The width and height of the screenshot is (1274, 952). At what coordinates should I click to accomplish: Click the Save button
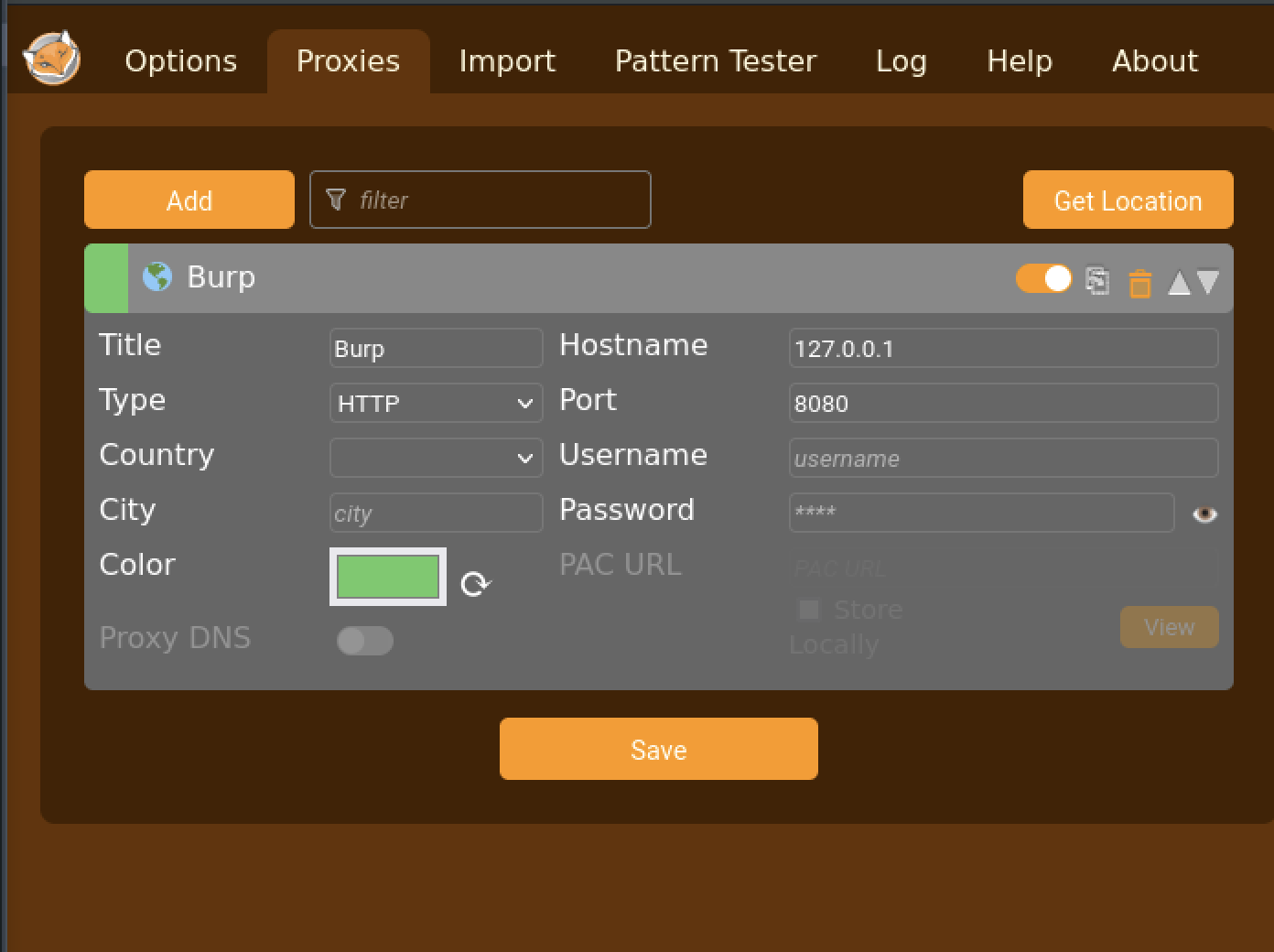coord(659,749)
